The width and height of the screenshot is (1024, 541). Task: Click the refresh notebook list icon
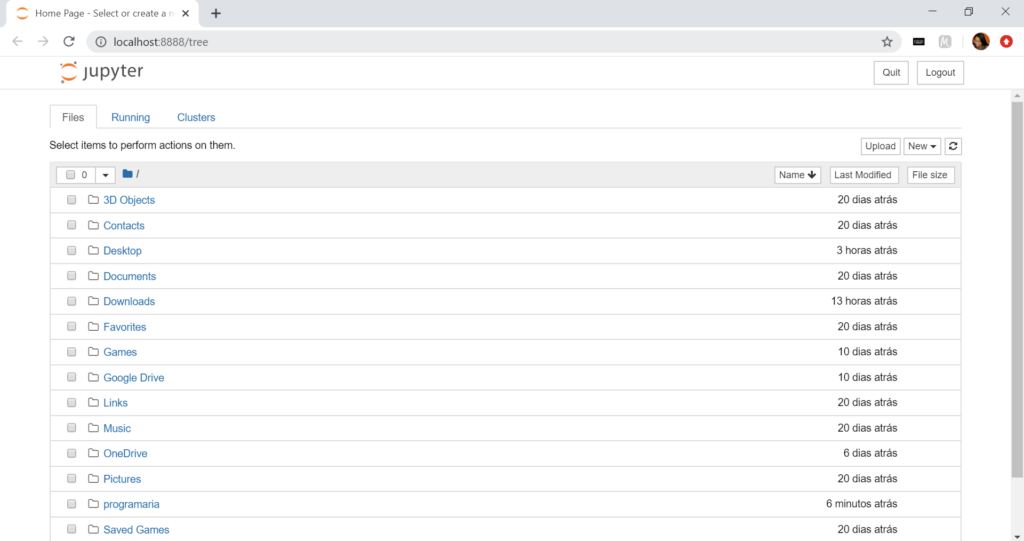(953, 146)
